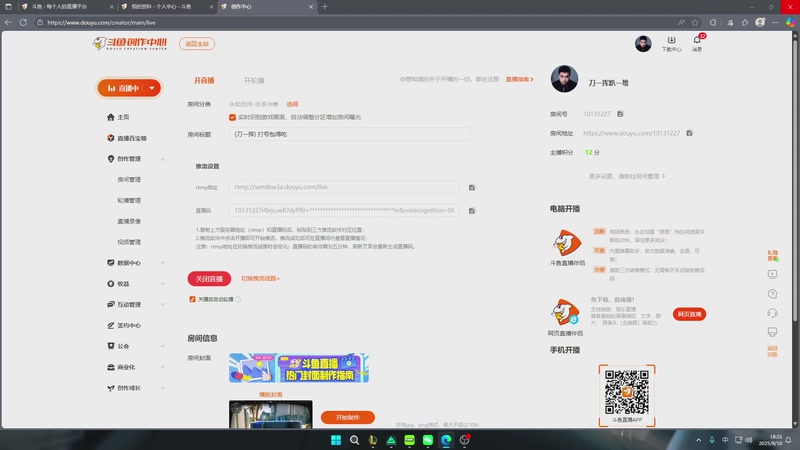Click the small avatar in the header
The height and width of the screenshot is (450, 800).
pyautogui.click(x=643, y=44)
